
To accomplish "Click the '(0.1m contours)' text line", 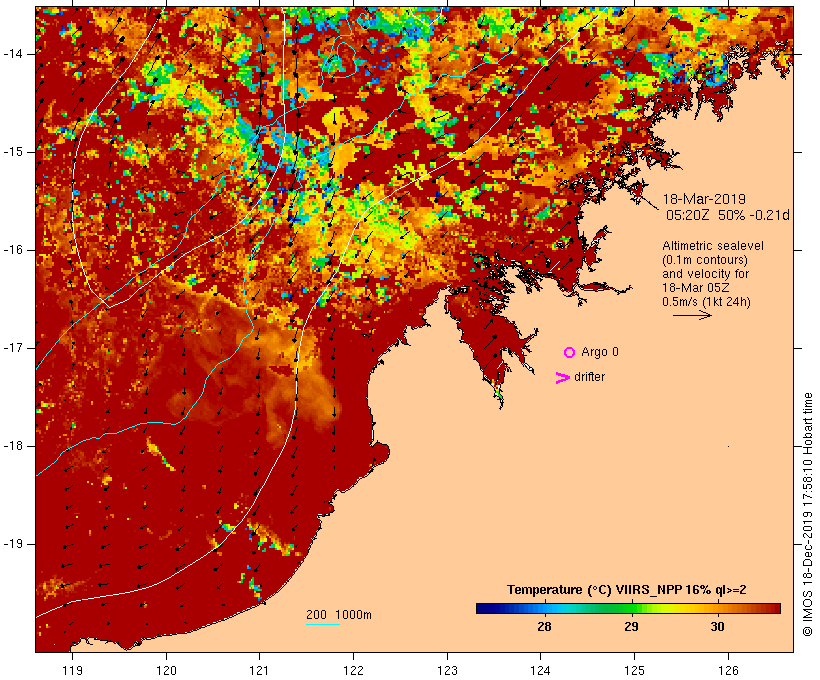I will tap(705, 260).
